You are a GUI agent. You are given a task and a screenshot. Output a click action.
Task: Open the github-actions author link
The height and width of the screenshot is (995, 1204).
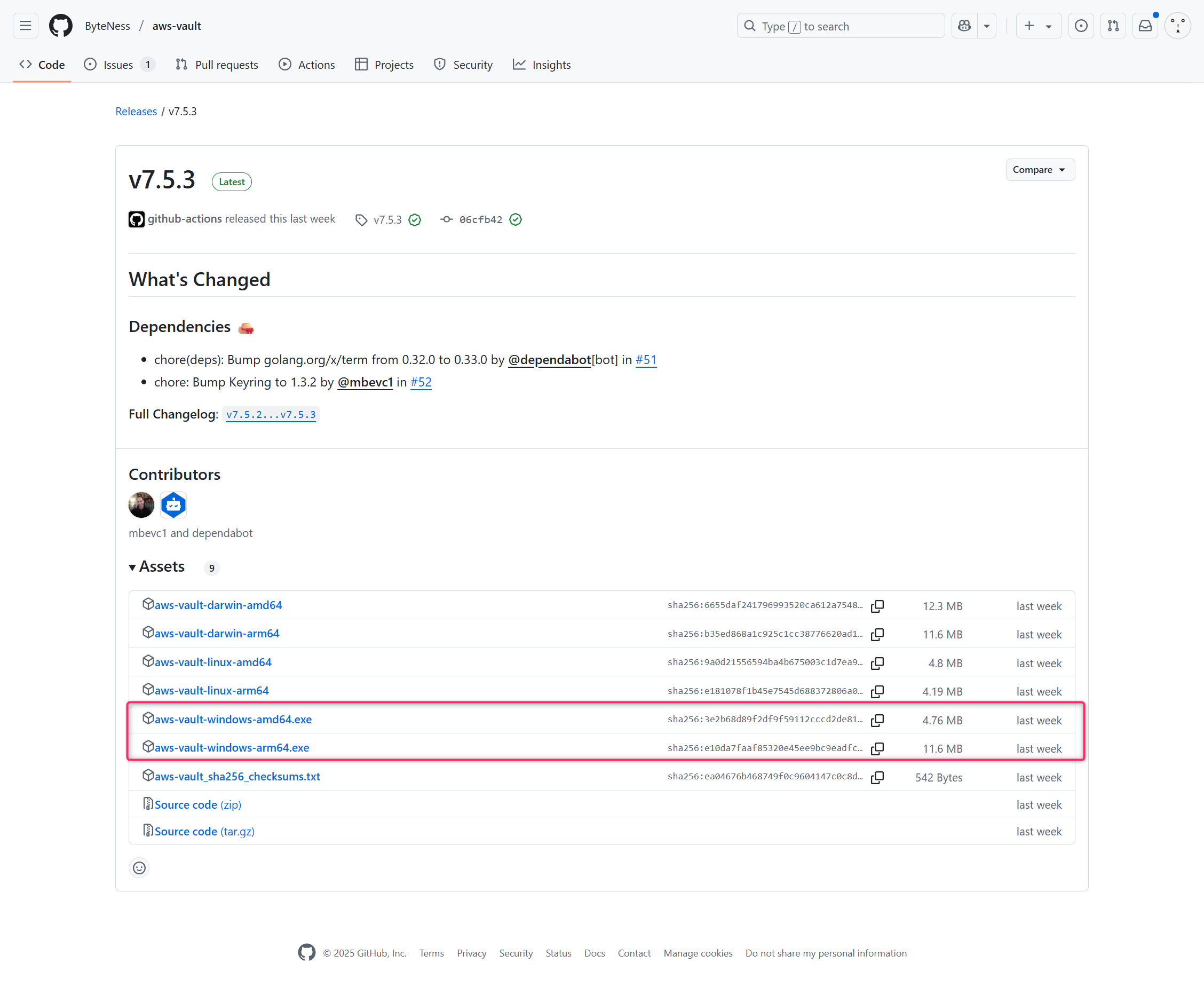(x=185, y=218)
